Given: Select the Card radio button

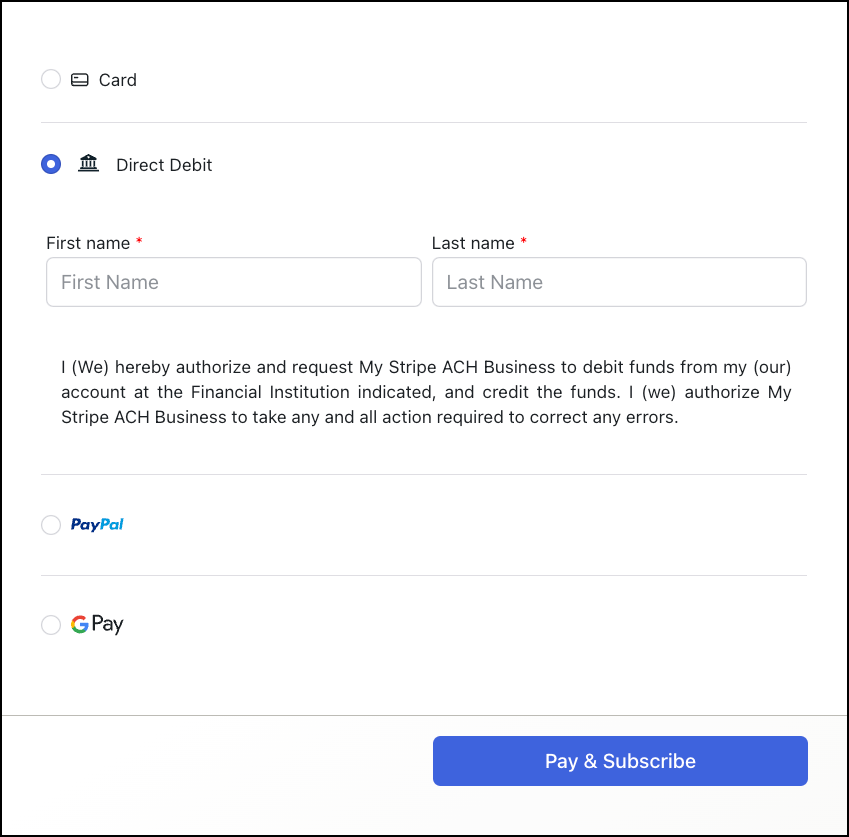Looking at the screenshot, I should pyautogui.click(x=51, y=79).
